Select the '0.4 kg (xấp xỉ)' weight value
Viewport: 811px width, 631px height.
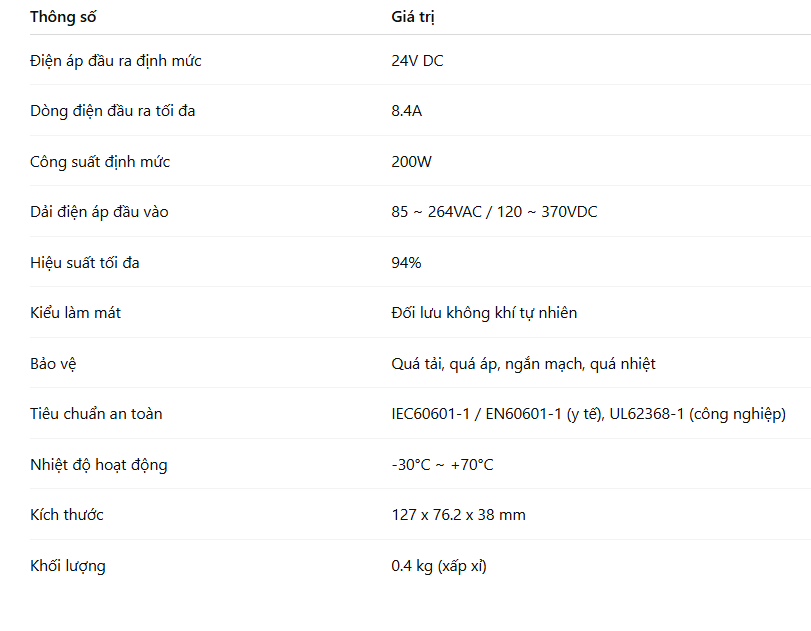[x=439, y=566]
